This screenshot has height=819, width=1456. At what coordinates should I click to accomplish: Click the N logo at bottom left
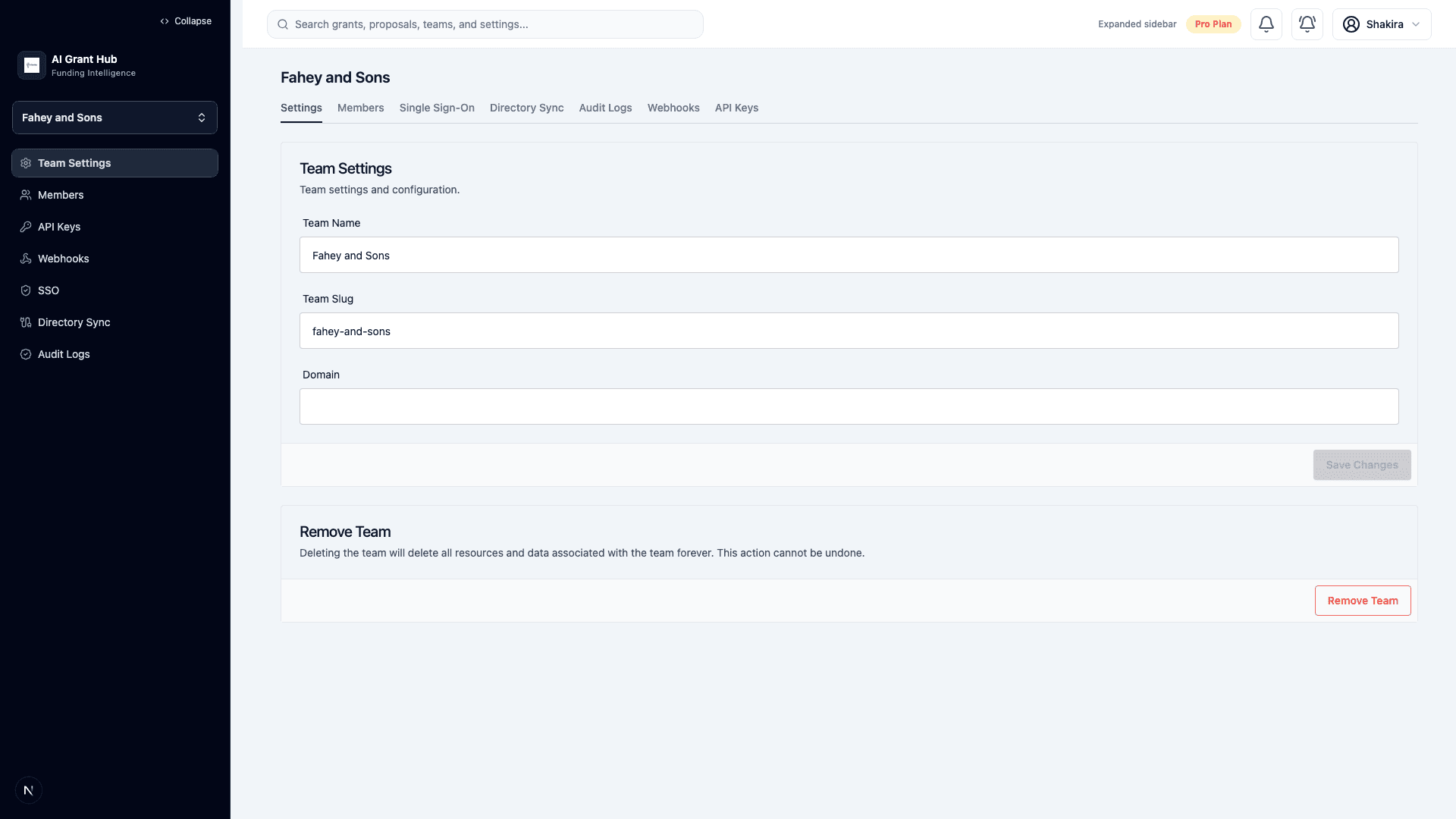point(28,789)
